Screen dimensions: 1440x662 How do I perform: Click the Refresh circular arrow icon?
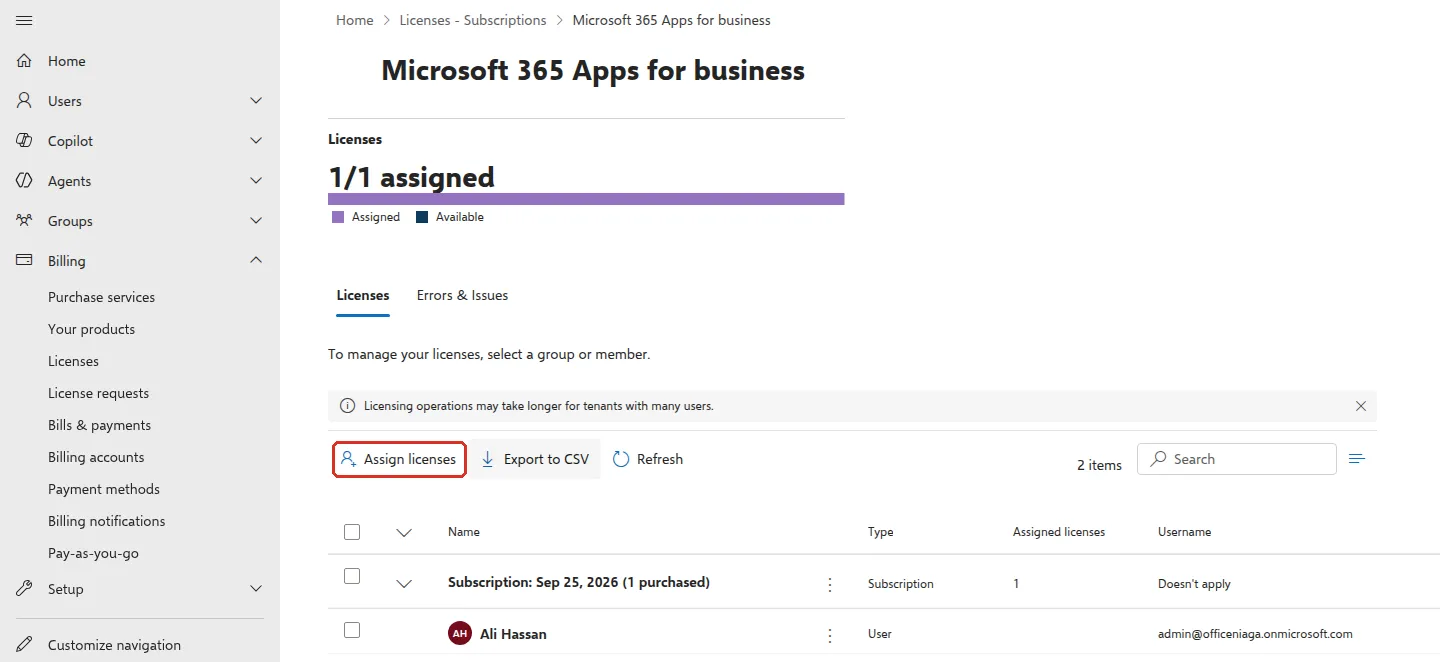[x=621, y=459]
